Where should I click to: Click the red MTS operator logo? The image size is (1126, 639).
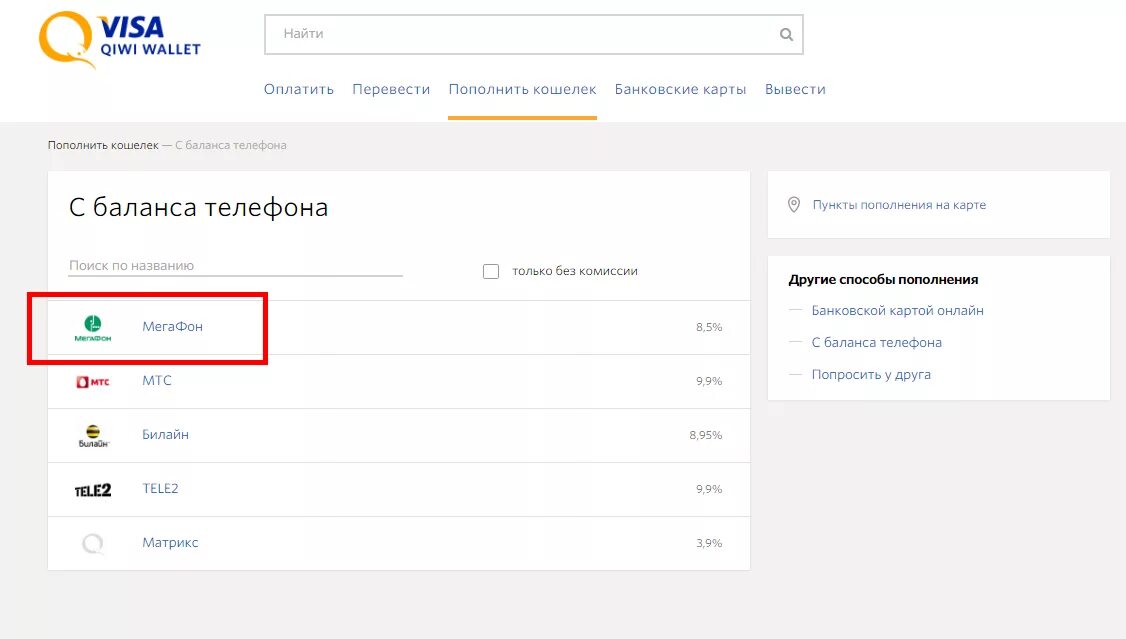click(93, 381)
